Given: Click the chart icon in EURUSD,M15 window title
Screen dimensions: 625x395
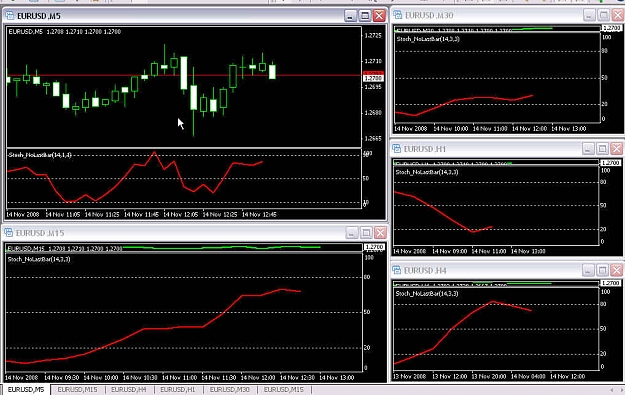Looking at the screenshot, I should pyautogui.click(x=8, y=232).
